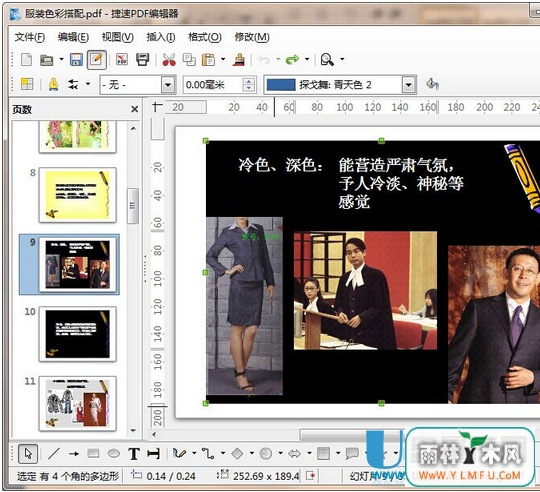Click the Redo green arrow icon
The height and width of the screenshot is (492, 540).
[292, 60]
